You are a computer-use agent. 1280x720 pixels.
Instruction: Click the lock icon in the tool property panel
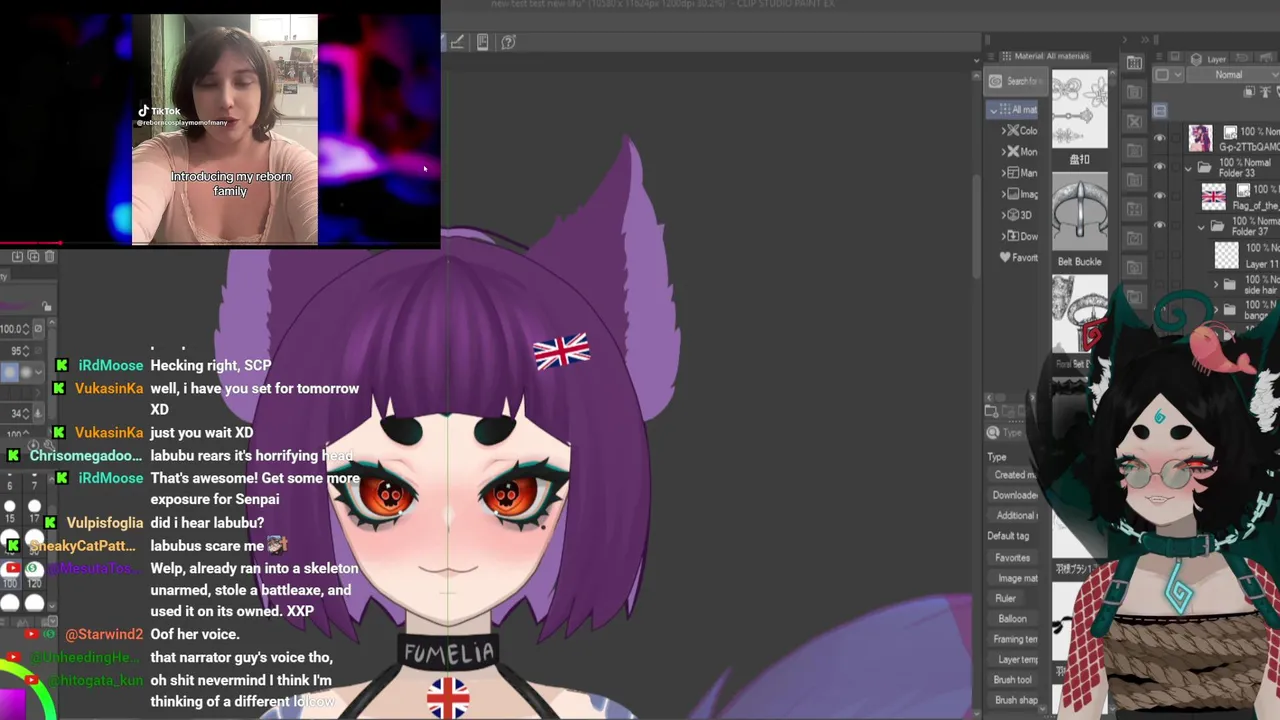(x=46, y=307)
